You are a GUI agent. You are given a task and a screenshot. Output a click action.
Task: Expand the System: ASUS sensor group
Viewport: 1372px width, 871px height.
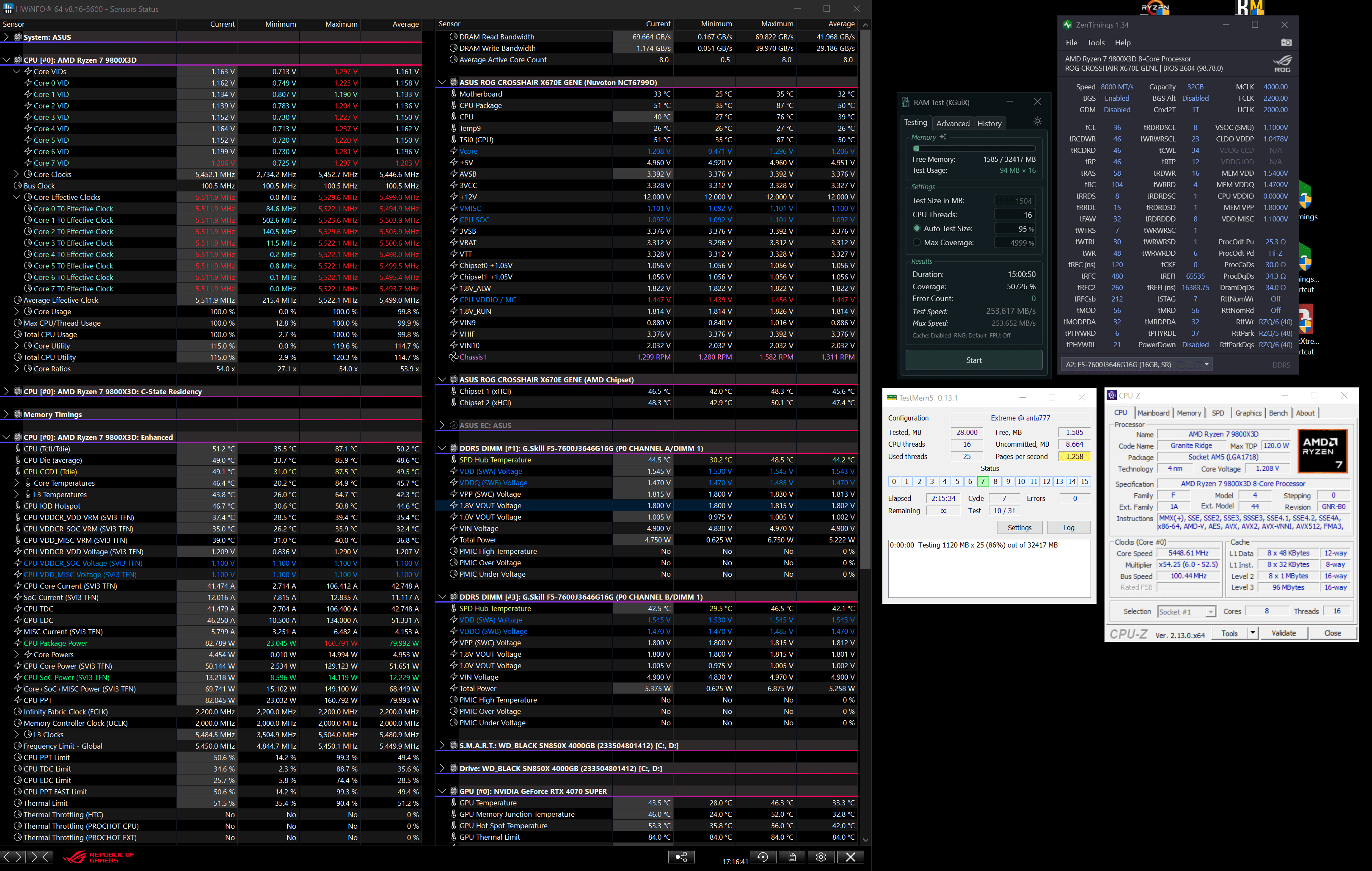(6, 37)
